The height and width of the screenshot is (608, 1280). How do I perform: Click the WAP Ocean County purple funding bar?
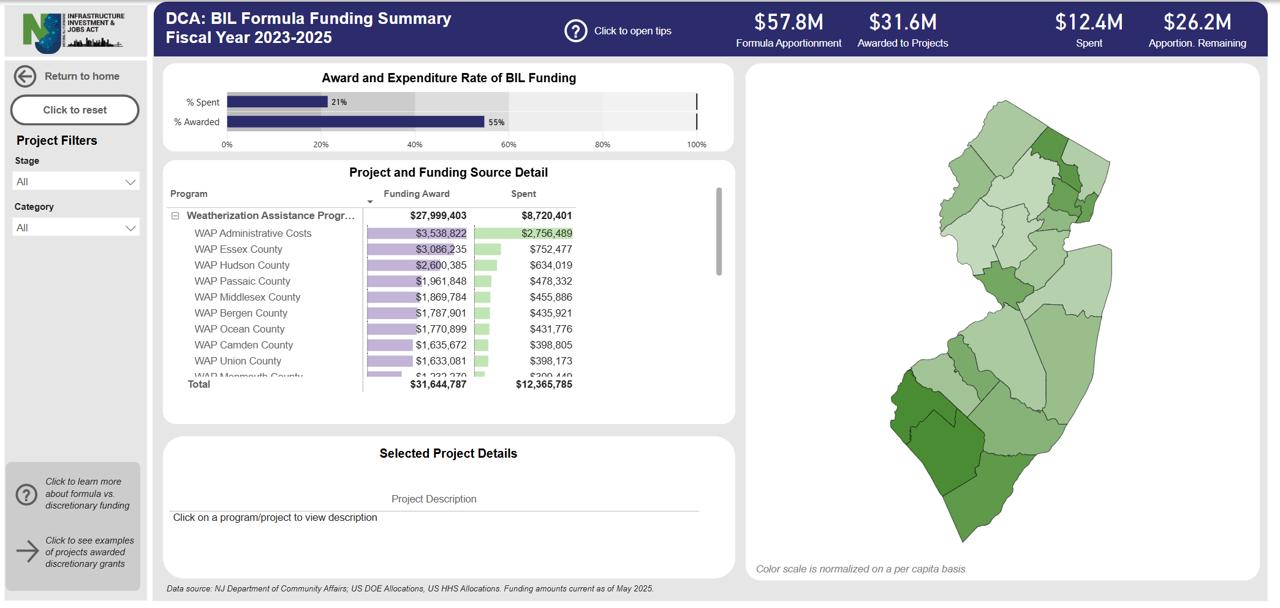[x=390, y=329]
